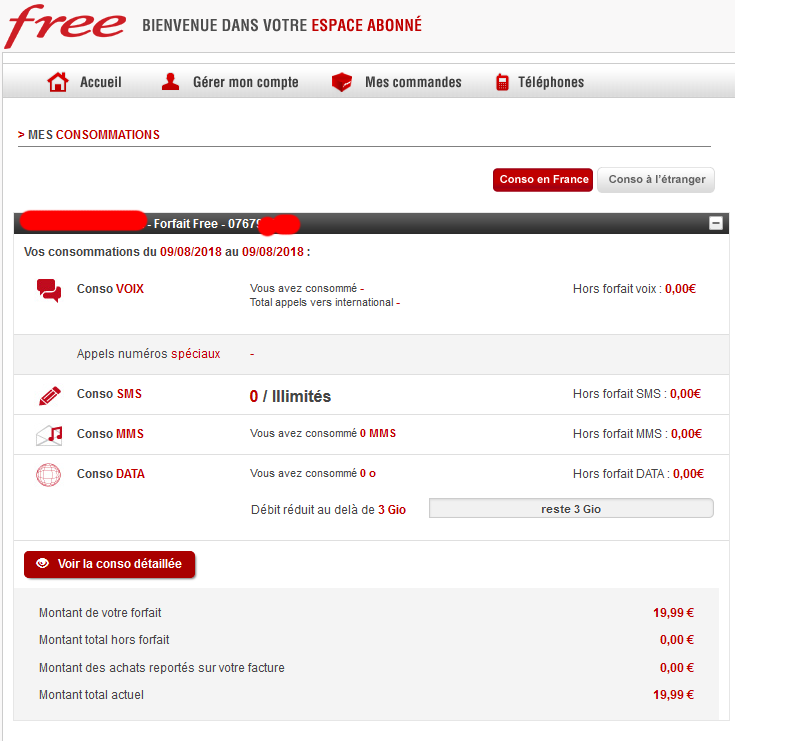Click the envelope Conso MMS icon
The height and width of the screenshot is (741, 800).
coord(49,435)
